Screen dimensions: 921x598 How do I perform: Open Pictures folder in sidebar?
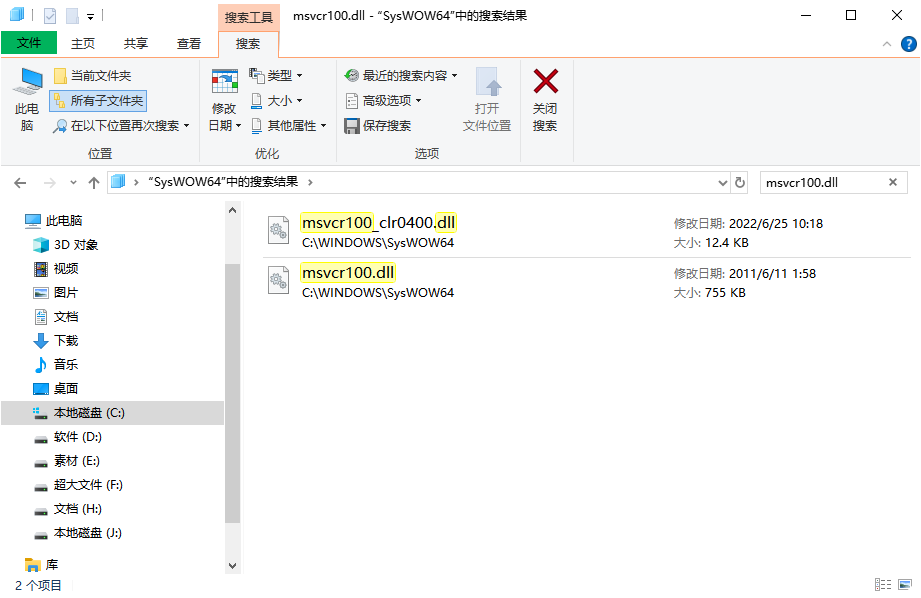tap(56, 293)
